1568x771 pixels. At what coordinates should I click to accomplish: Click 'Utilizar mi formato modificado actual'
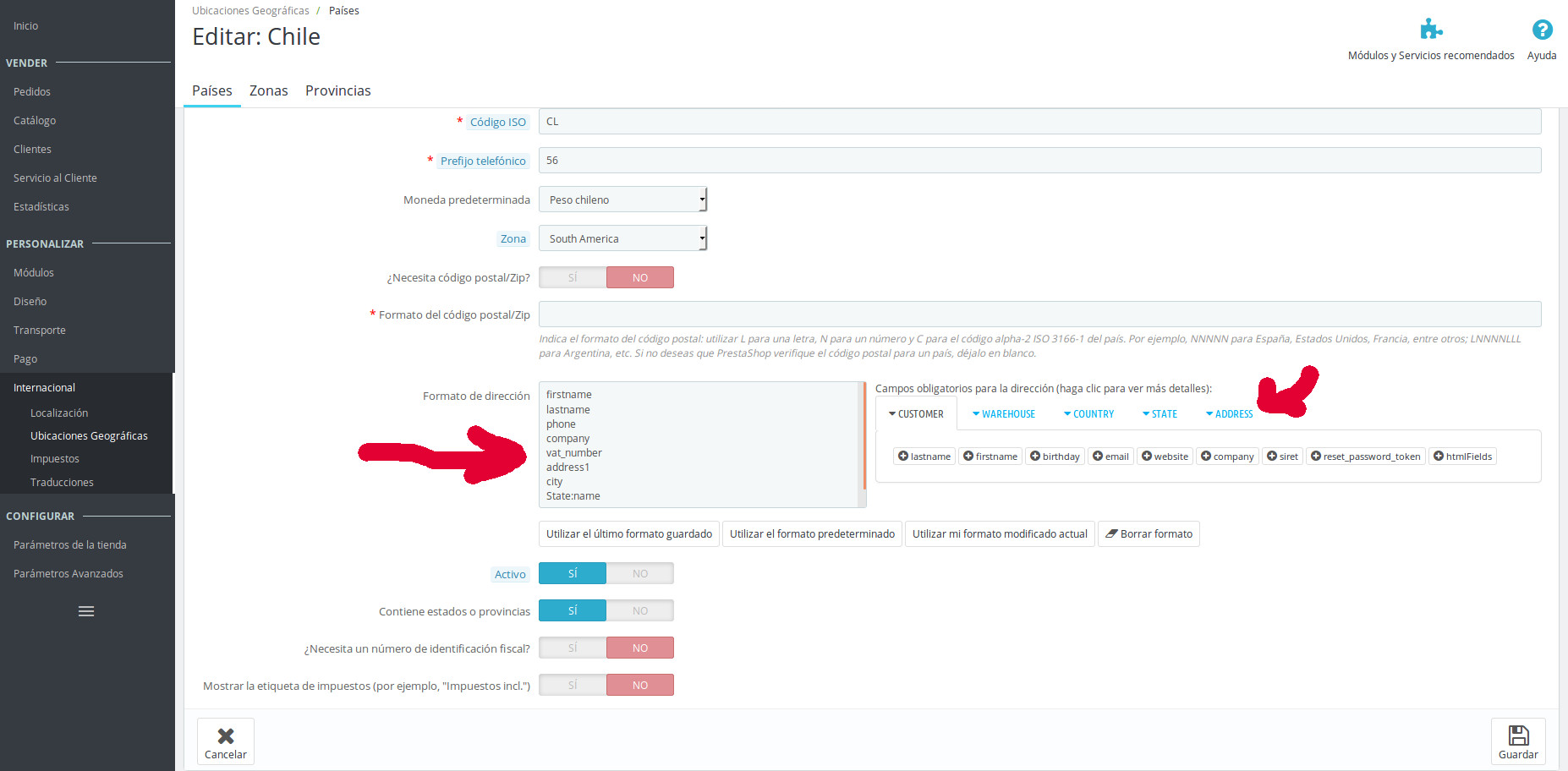pos(1000,534)
